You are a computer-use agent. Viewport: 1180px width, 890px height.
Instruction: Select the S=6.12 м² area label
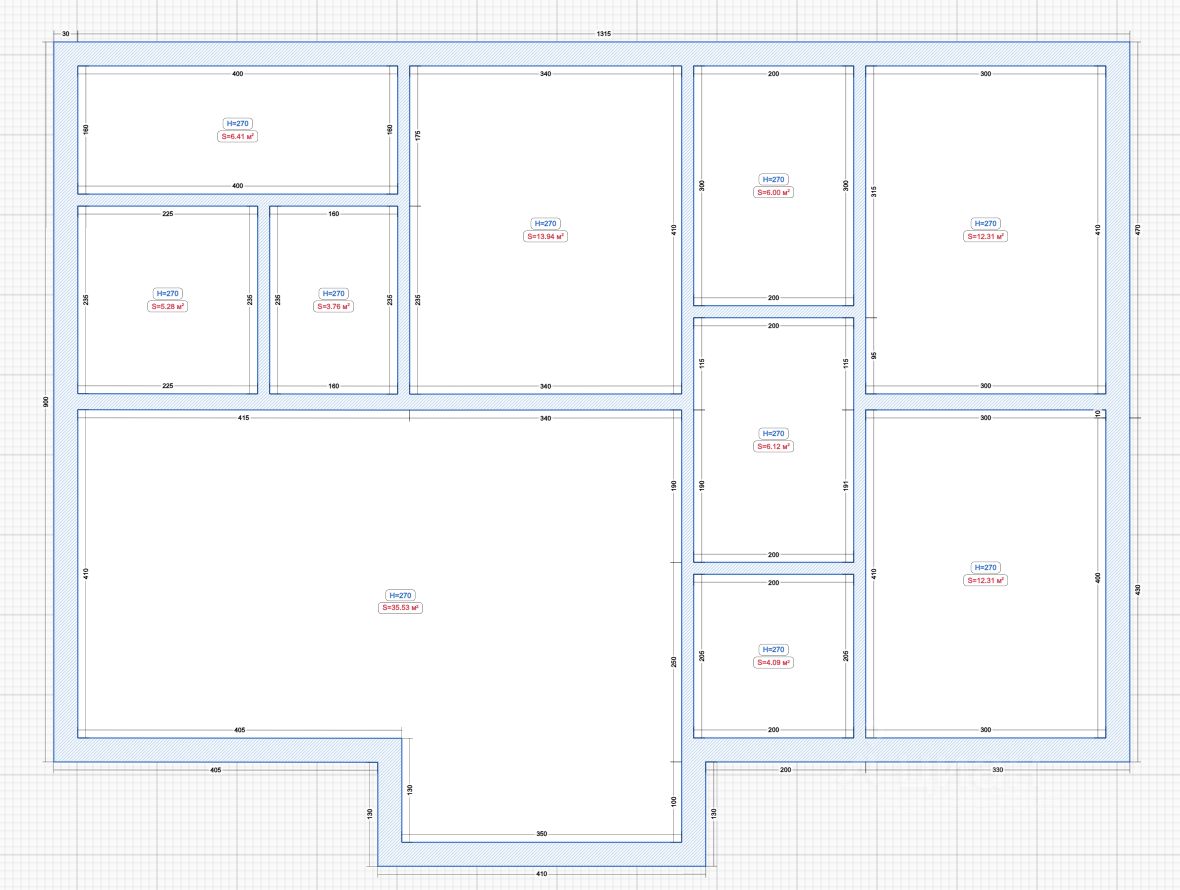tap(774, 447)
